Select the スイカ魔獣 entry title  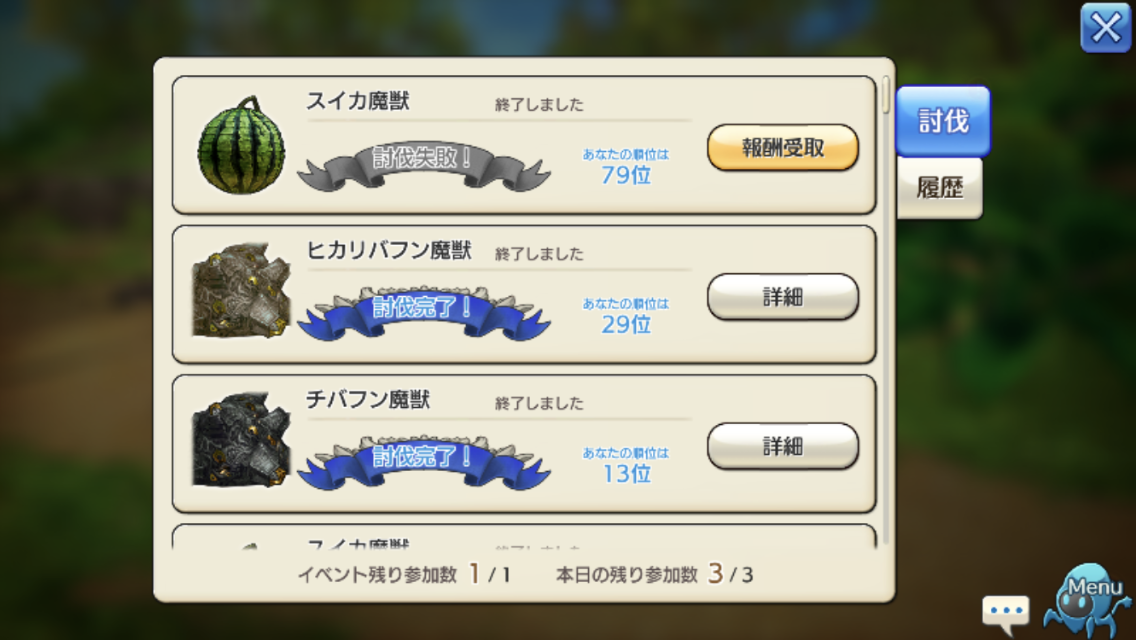coord(358,101)
